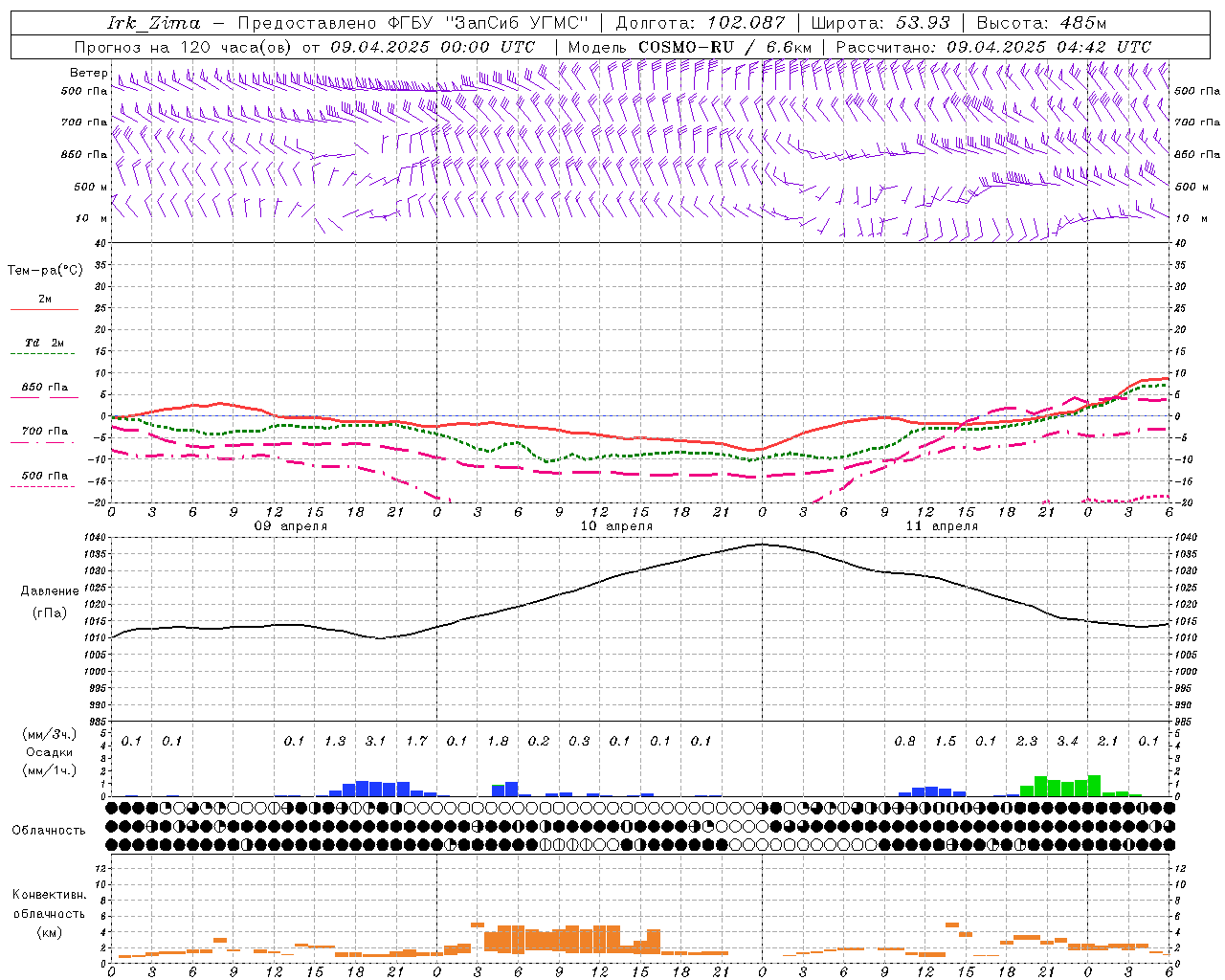
Task: Click the "Тем-ра(°C)" temperature axis title
Action: pos(45,271)
